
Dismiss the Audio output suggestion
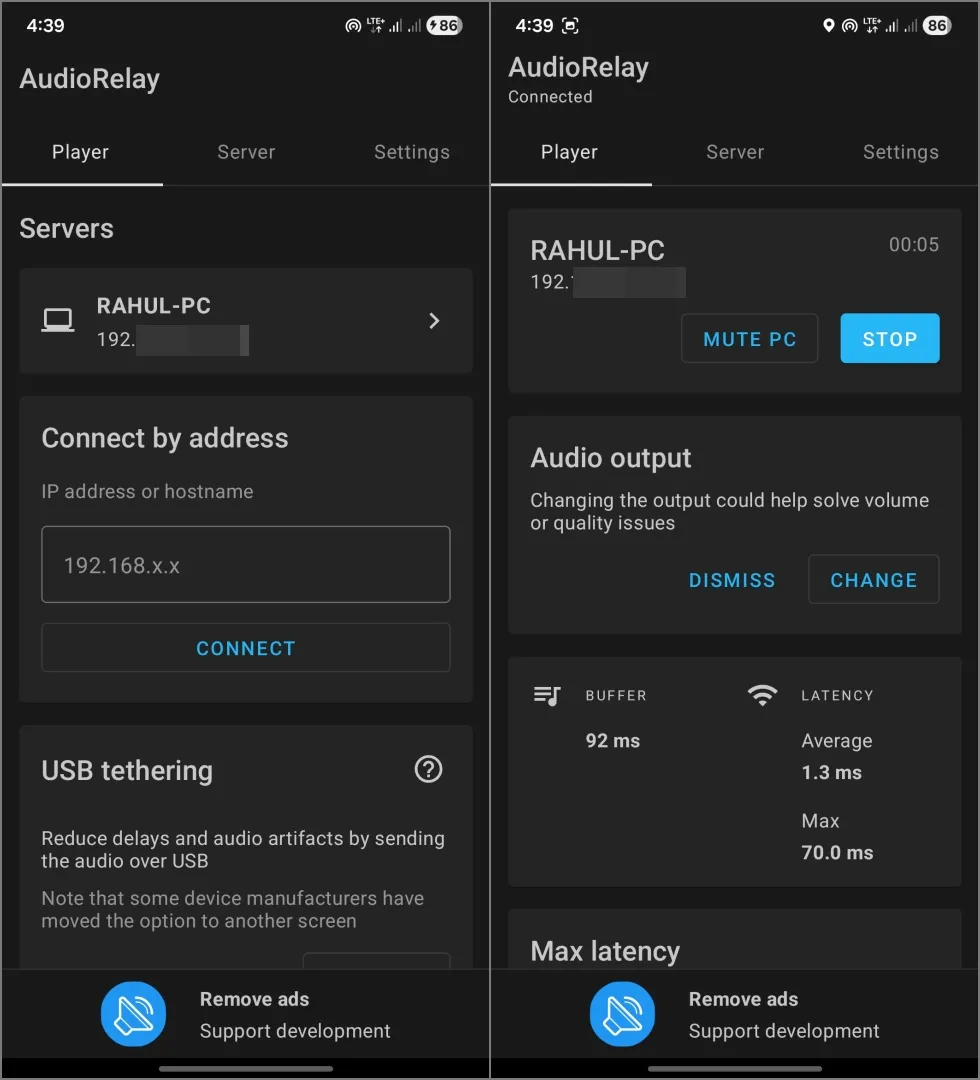[x=732, y=580]
